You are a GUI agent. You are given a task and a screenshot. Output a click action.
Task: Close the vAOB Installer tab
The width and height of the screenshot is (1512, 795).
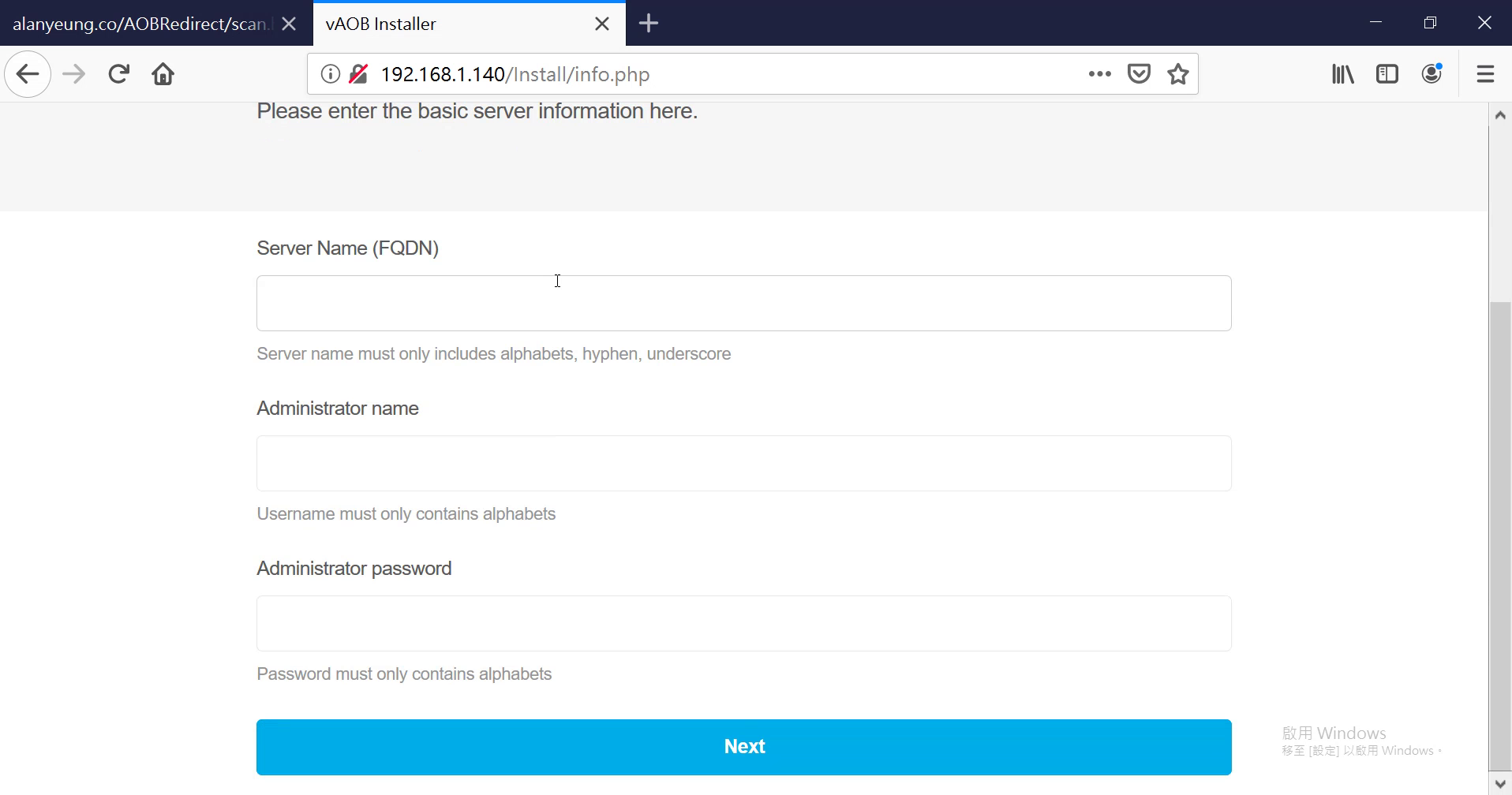(602, 24)
